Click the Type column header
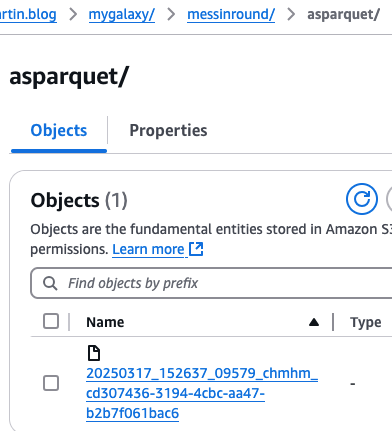 [366, 323]
